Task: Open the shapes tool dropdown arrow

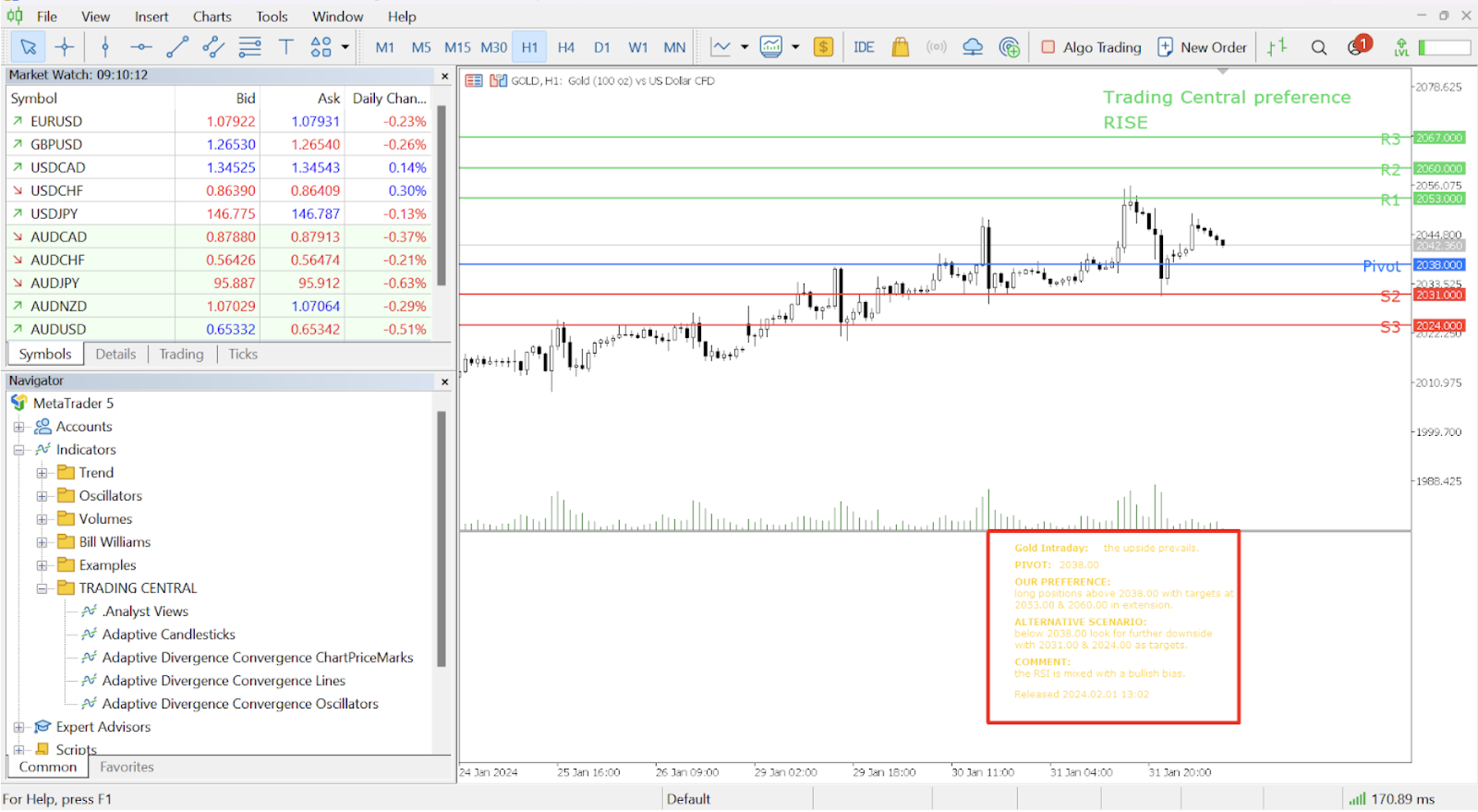Action: click(x=345, y=47)
